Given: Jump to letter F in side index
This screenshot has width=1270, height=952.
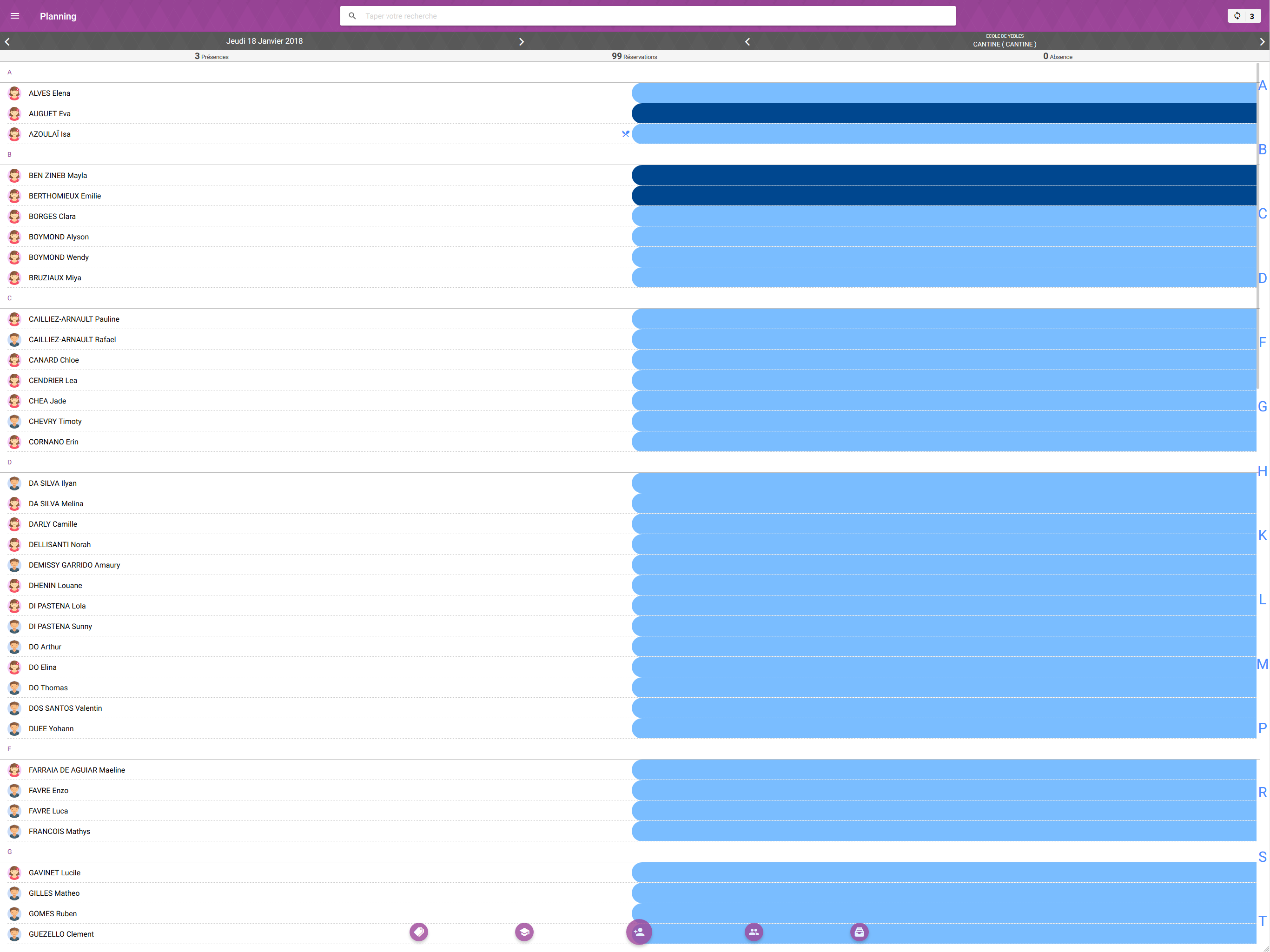Looking at the screenshot, I should pyautogui.click(x=1263, y=343).
